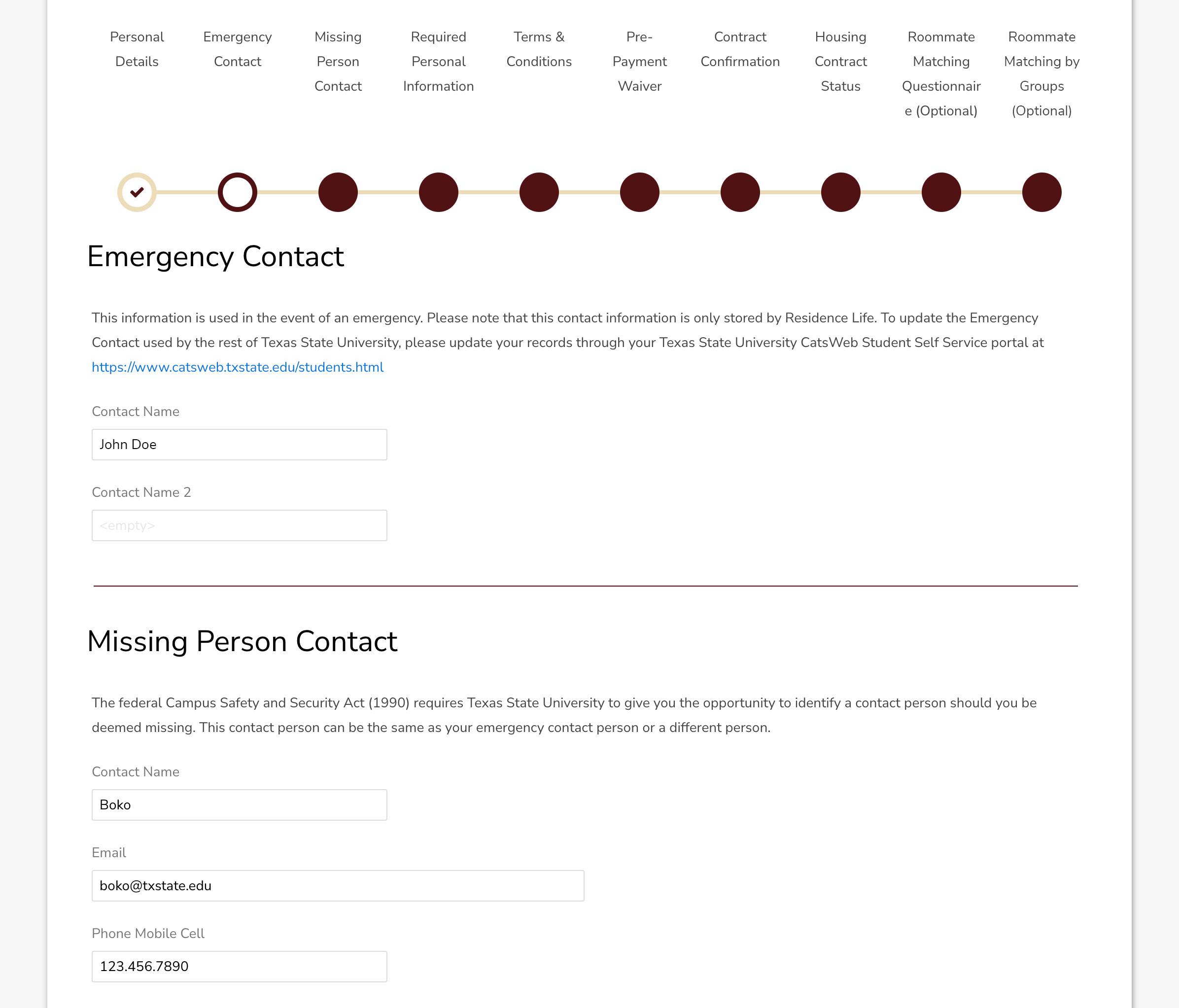Toggle the active Emergency Contact circle
This screenshot has width=1179, height=1008.
pos(237,191)
